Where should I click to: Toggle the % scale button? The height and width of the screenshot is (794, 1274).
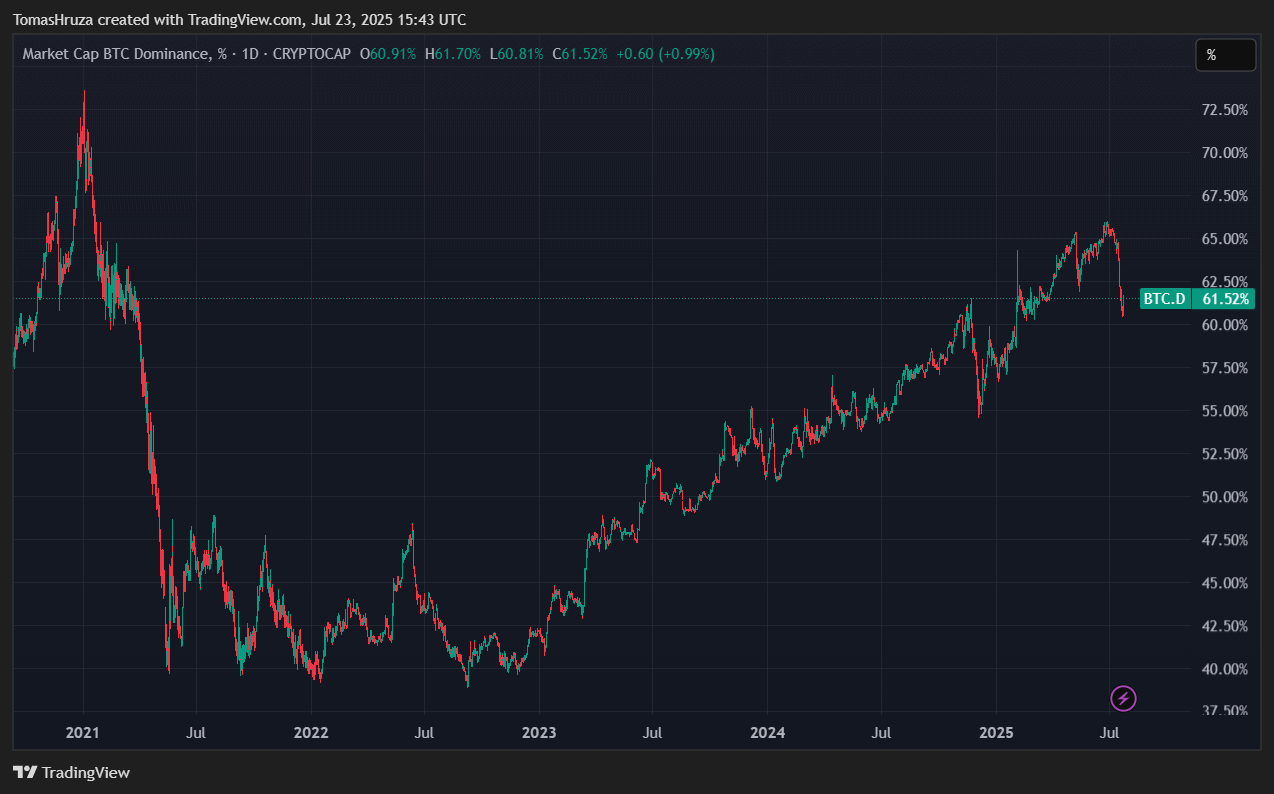[x=1225, y=55]
